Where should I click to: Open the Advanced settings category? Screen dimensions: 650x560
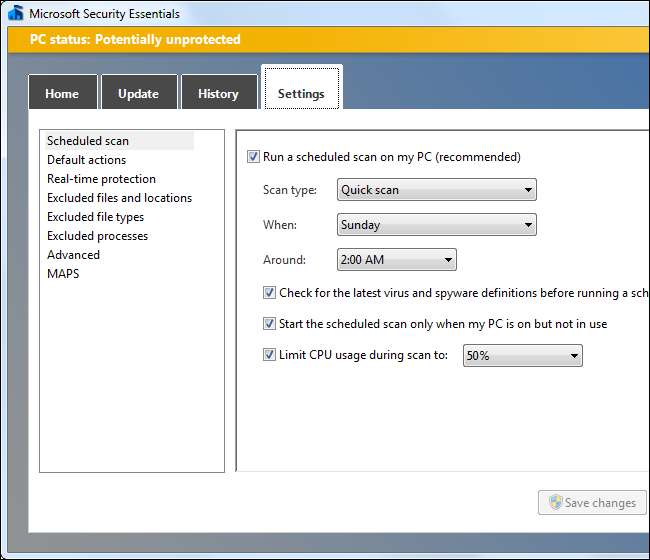[x=73, y=255]
